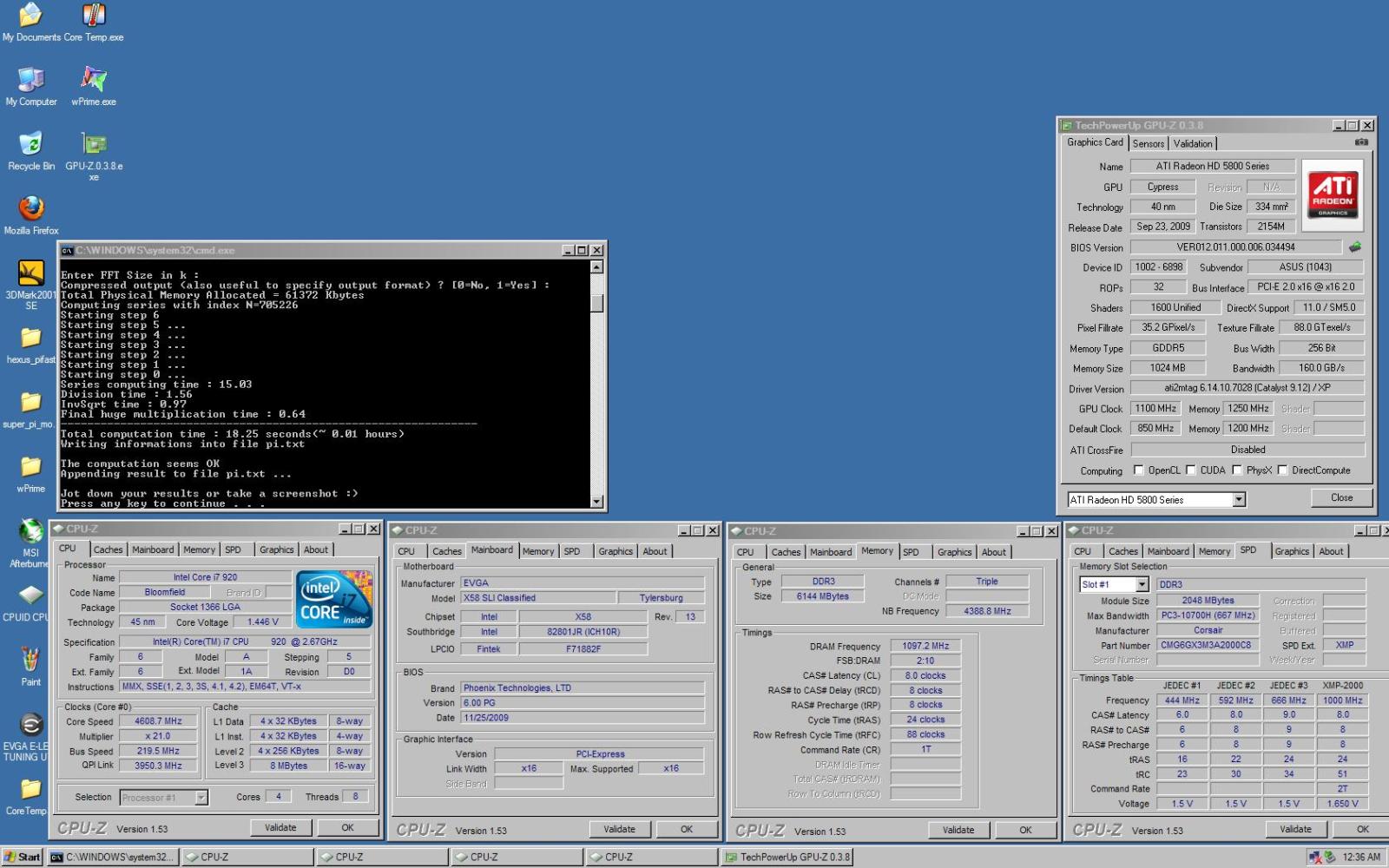The image size is (1389, 868).
Task: Click the Core Voltage 1.446 V value
Action: pyautogui.click(x=263, y=622)
